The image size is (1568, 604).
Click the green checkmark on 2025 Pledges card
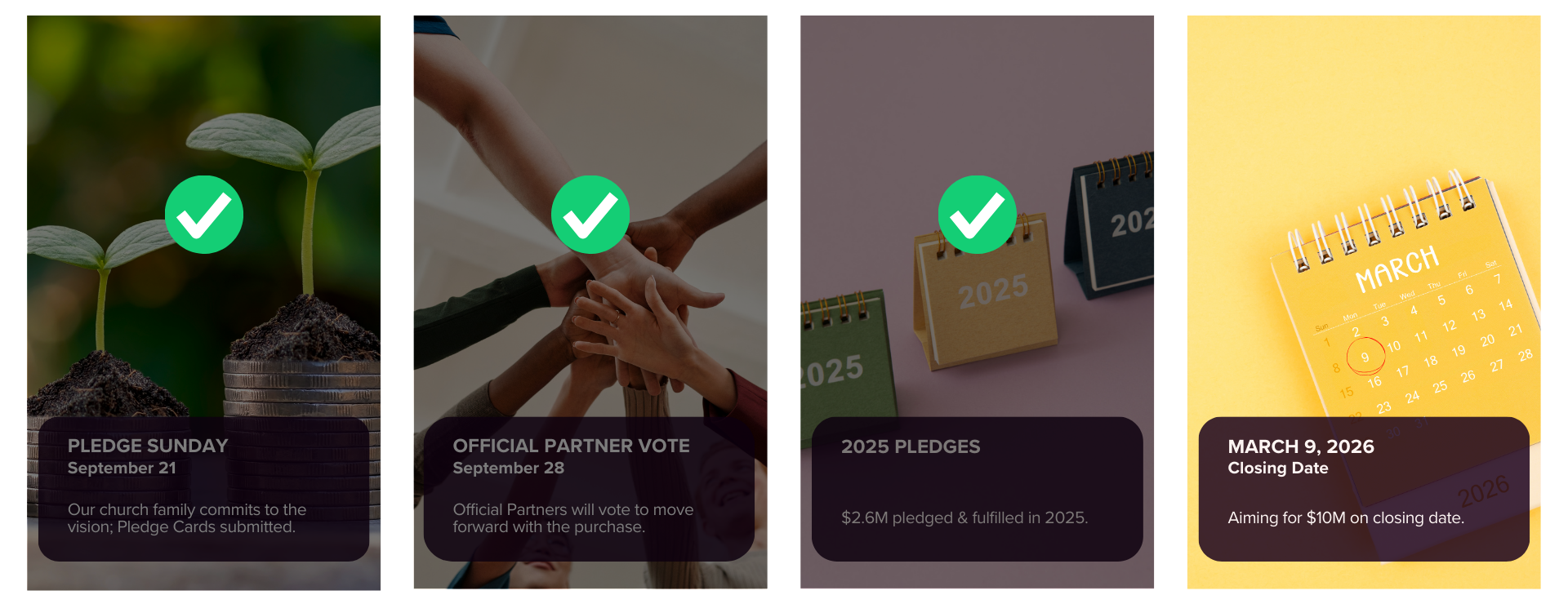click(977, 215)
